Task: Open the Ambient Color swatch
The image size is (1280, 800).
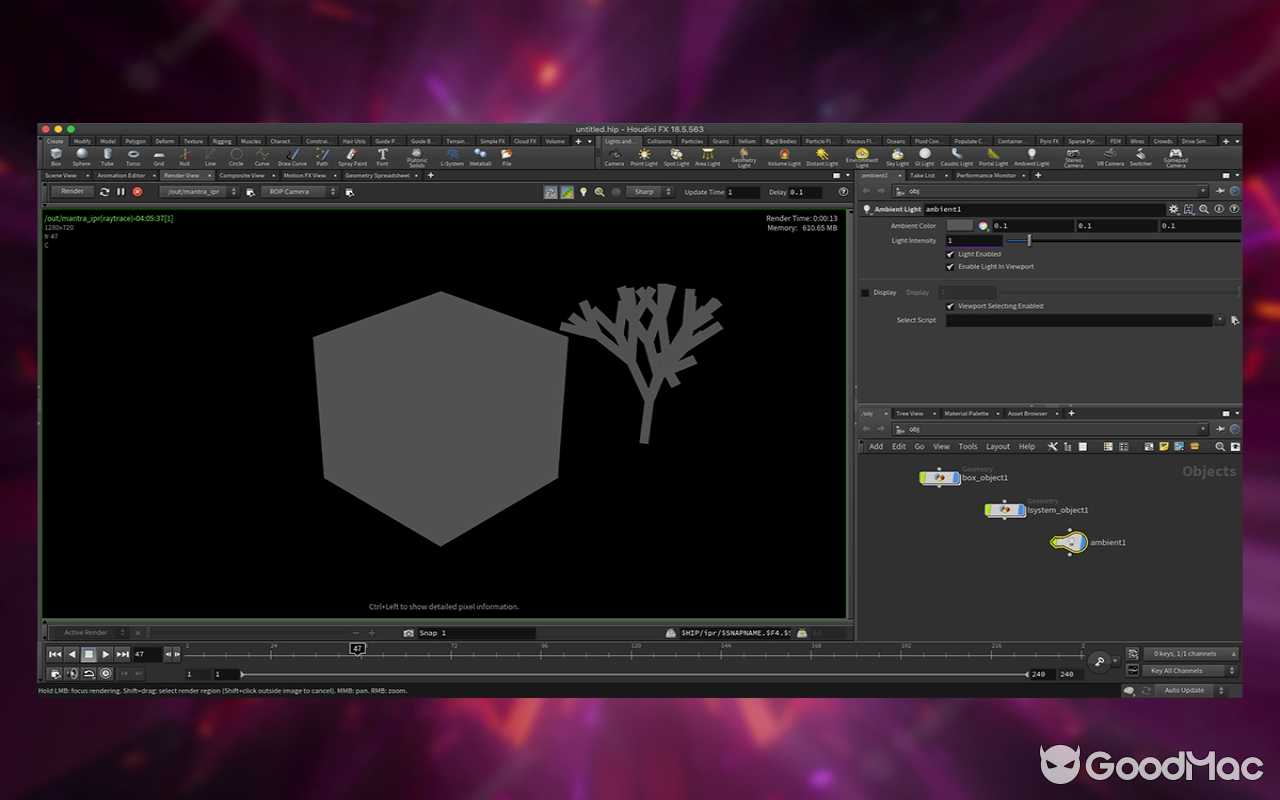Action: 958,225
